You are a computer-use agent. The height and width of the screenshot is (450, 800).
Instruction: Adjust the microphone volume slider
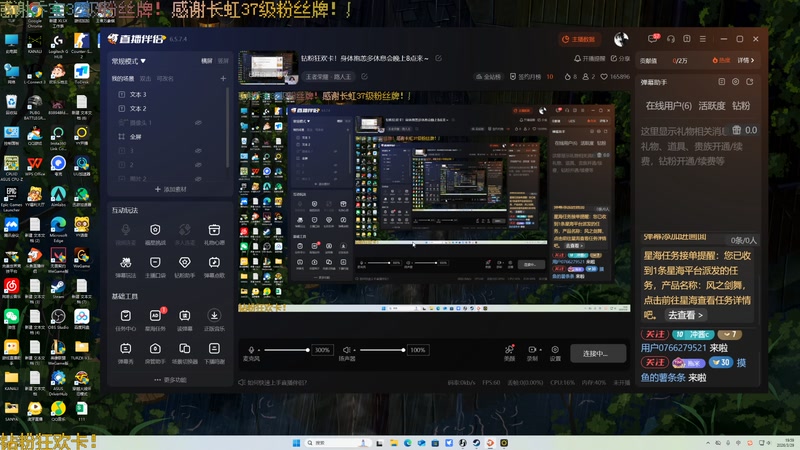tap(286, 350)
